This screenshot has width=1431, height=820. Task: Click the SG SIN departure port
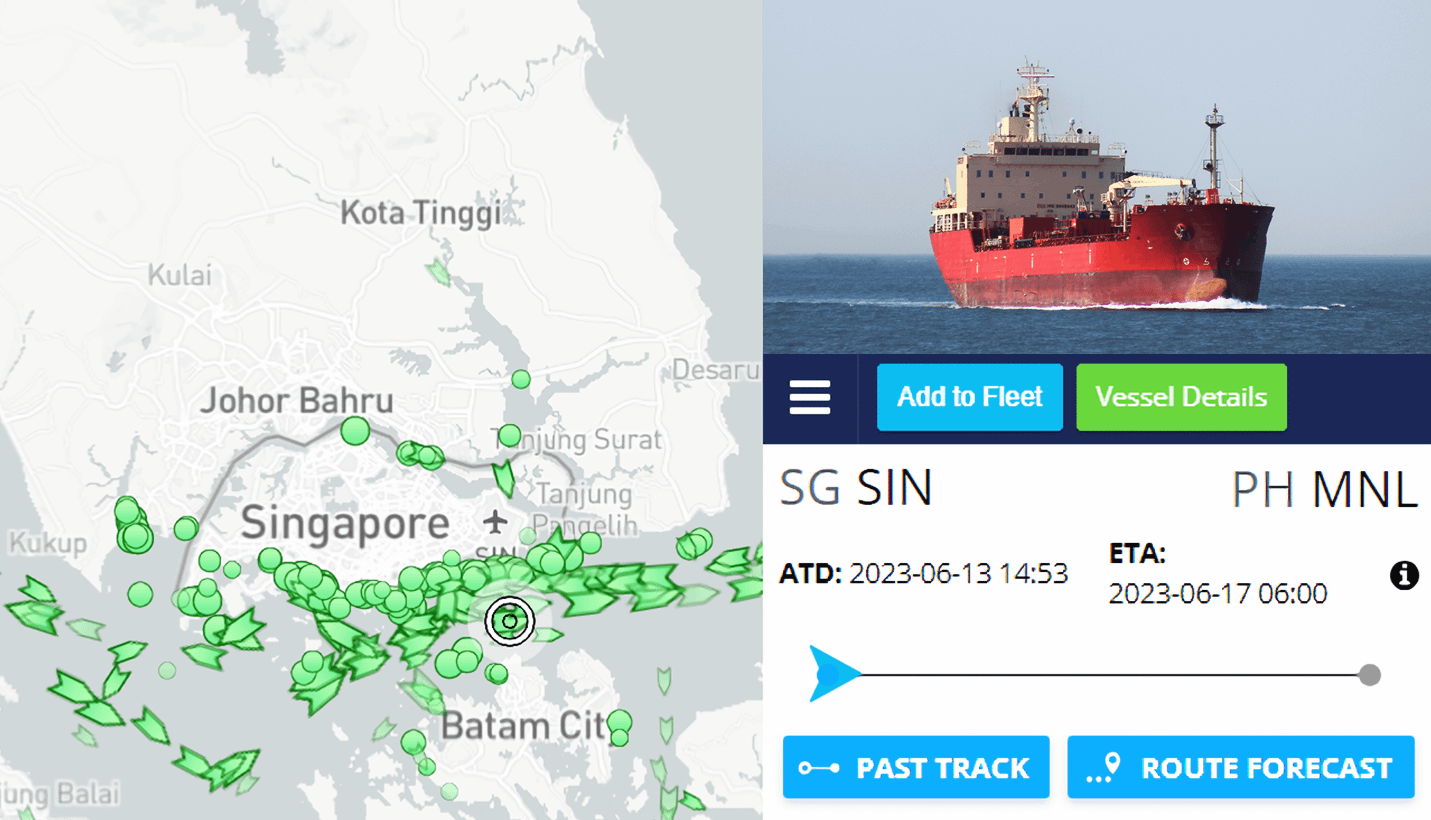tap(856, 488)
